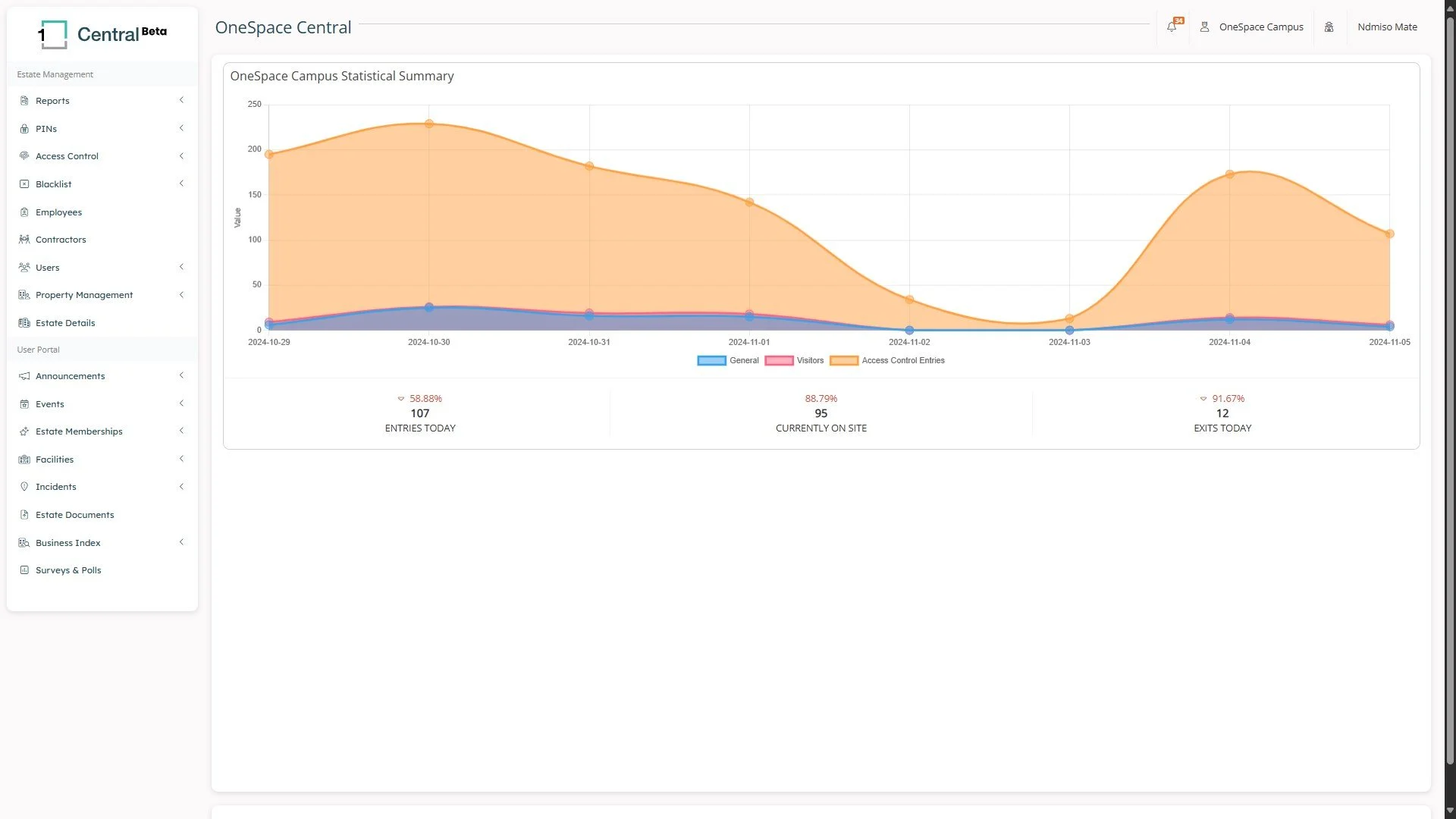1456x819 pixels.
Task: Click the PINs lock icon
Action: coord(24,129)
